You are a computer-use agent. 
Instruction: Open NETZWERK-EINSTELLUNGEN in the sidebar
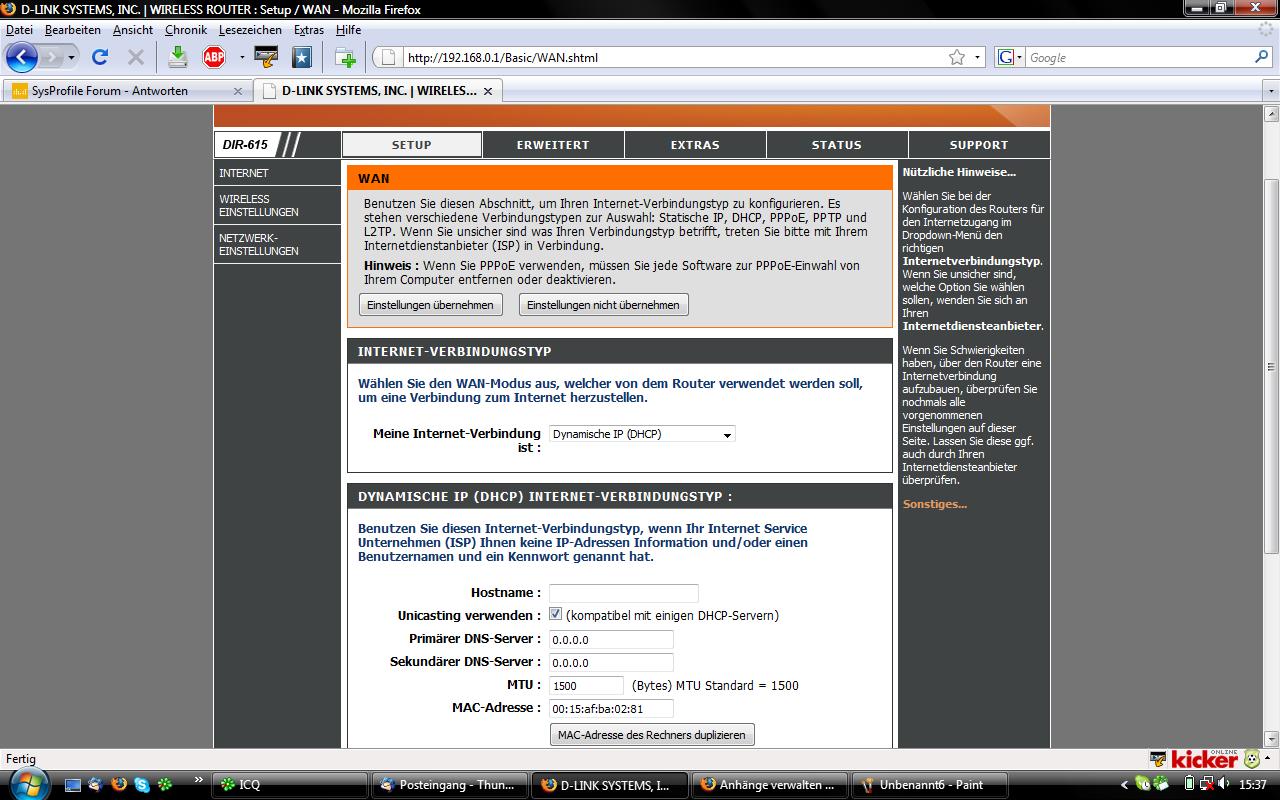[277, 245]
